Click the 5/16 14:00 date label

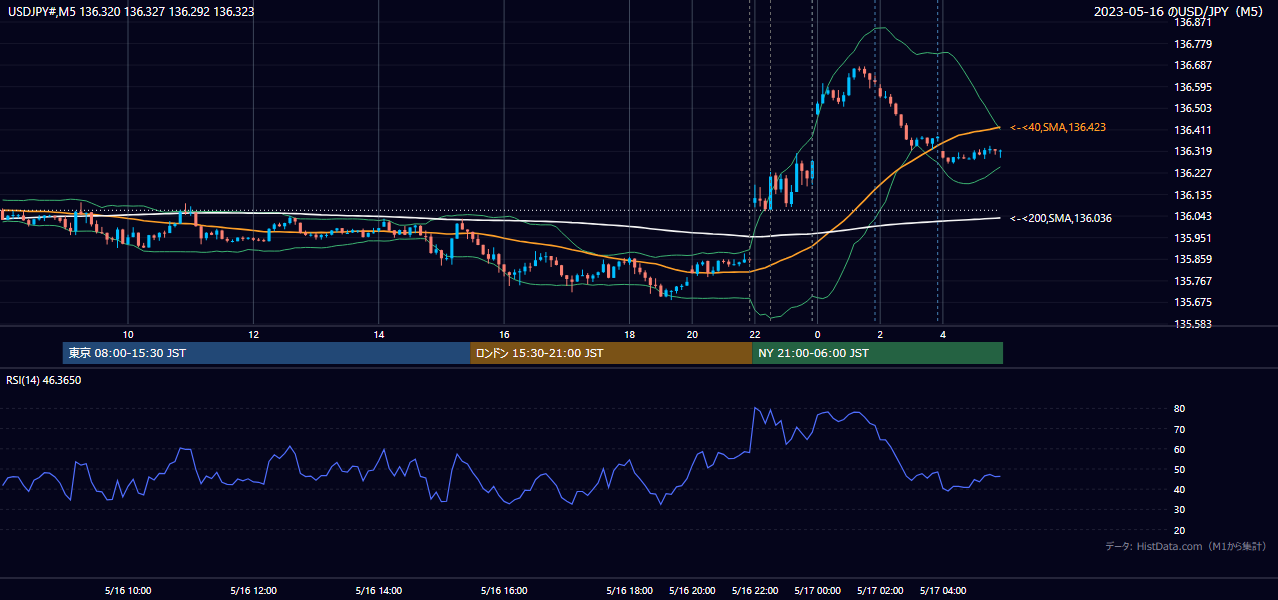pyautogui.click(x=378, y=591)
